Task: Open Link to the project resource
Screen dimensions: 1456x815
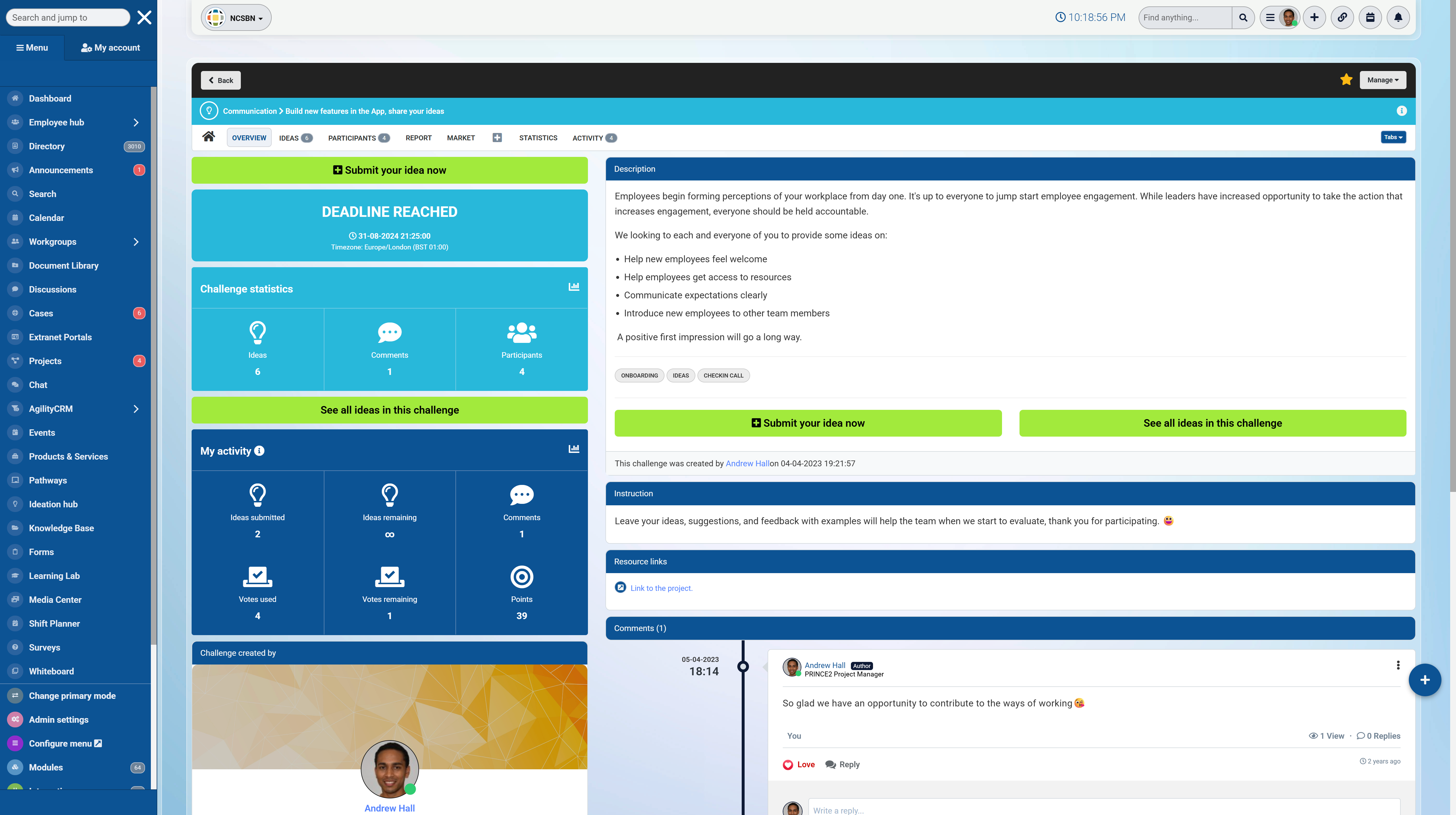Action: click(x=661, y=588)
